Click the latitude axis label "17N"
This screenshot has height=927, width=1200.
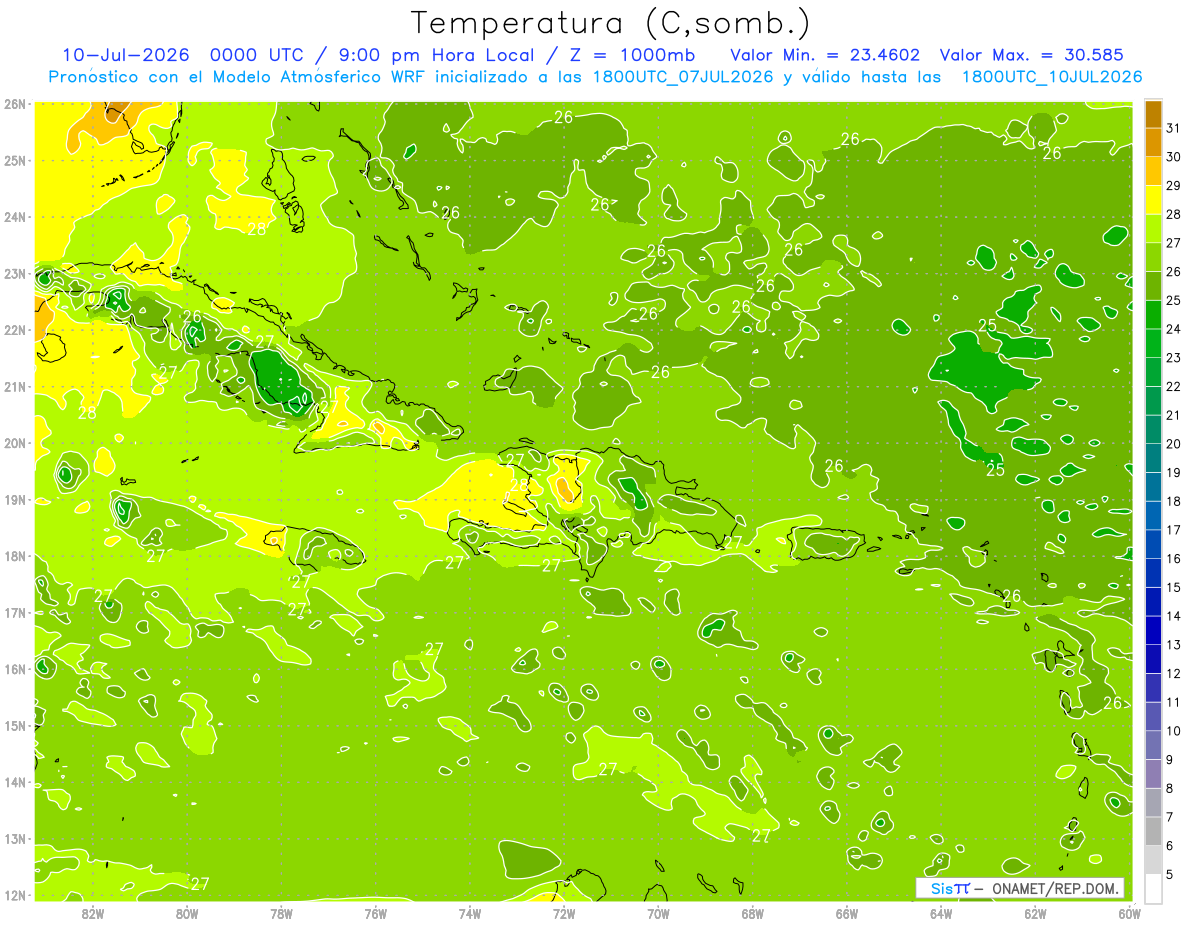15,613
